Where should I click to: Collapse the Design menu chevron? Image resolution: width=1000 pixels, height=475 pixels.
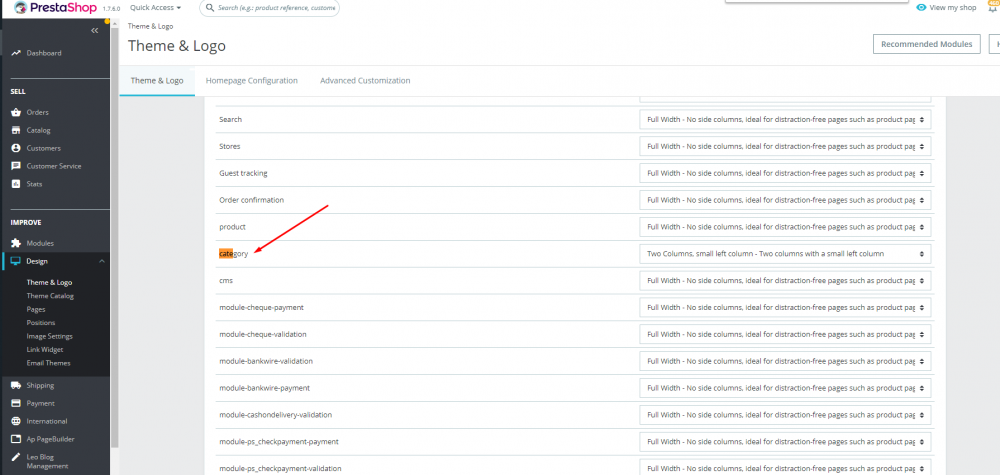point(101,261)
